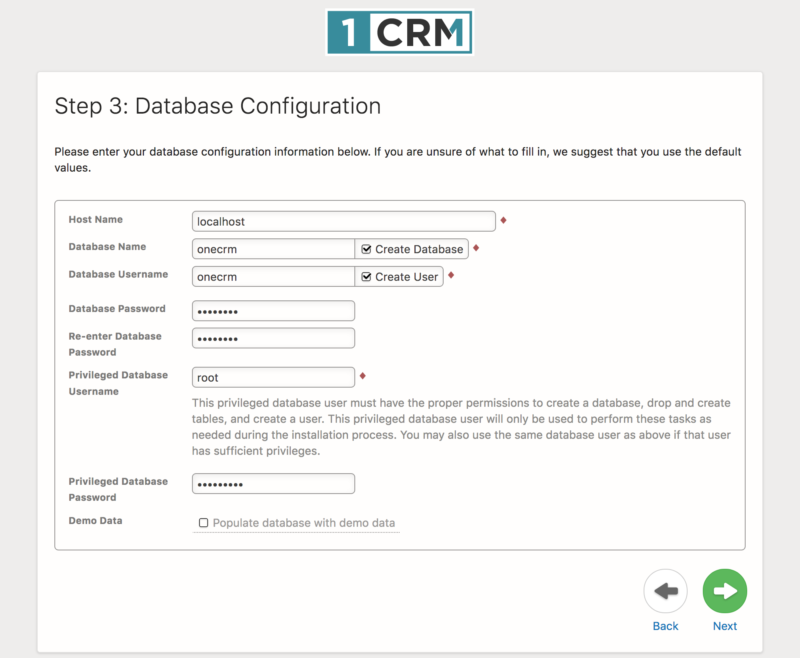Click the green Next arrow icon
This screenshot has width=800, height=658.
tap(724, 591)
